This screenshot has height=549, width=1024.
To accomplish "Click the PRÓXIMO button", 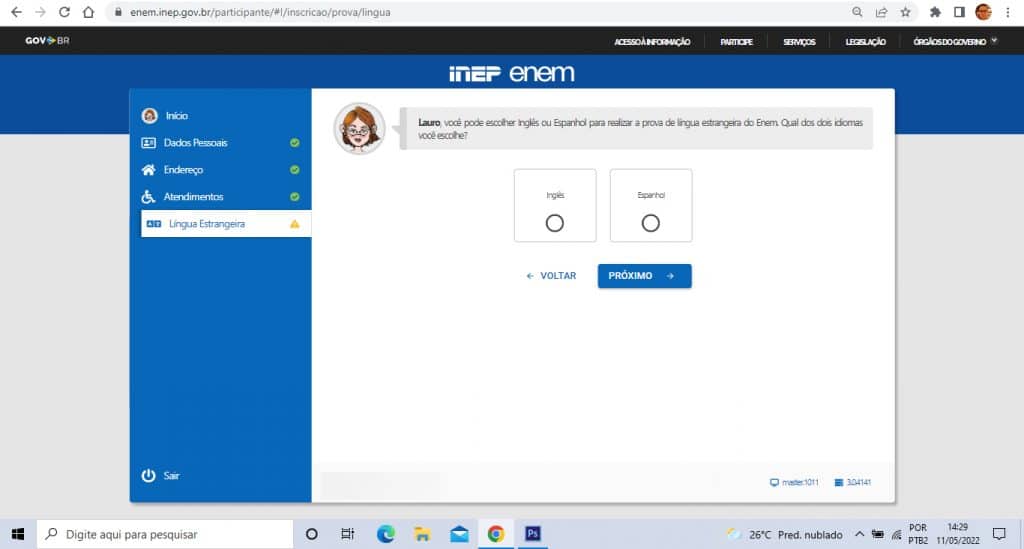I will 645,276.
